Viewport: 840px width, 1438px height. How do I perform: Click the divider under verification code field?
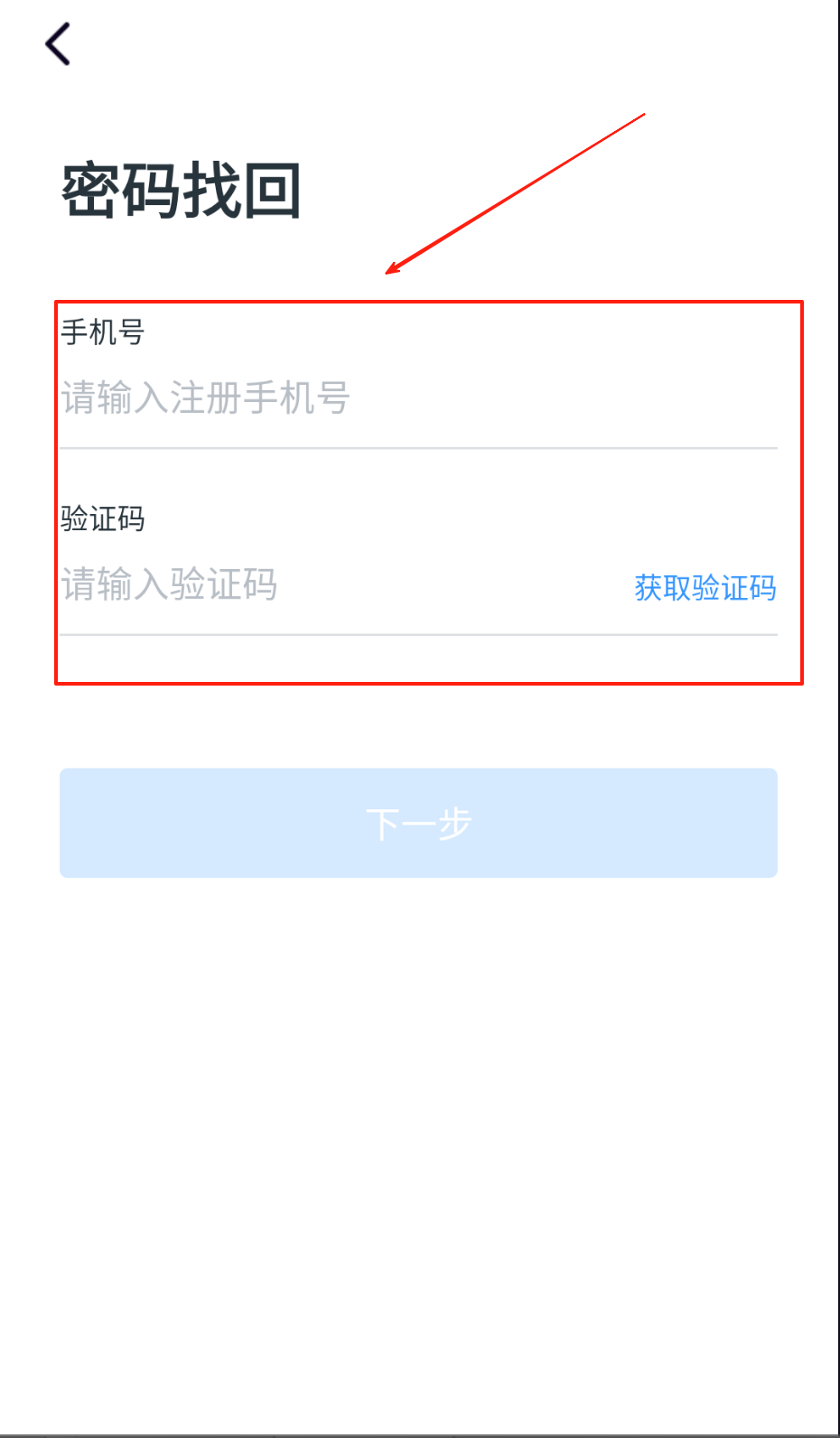click(418, 635)
